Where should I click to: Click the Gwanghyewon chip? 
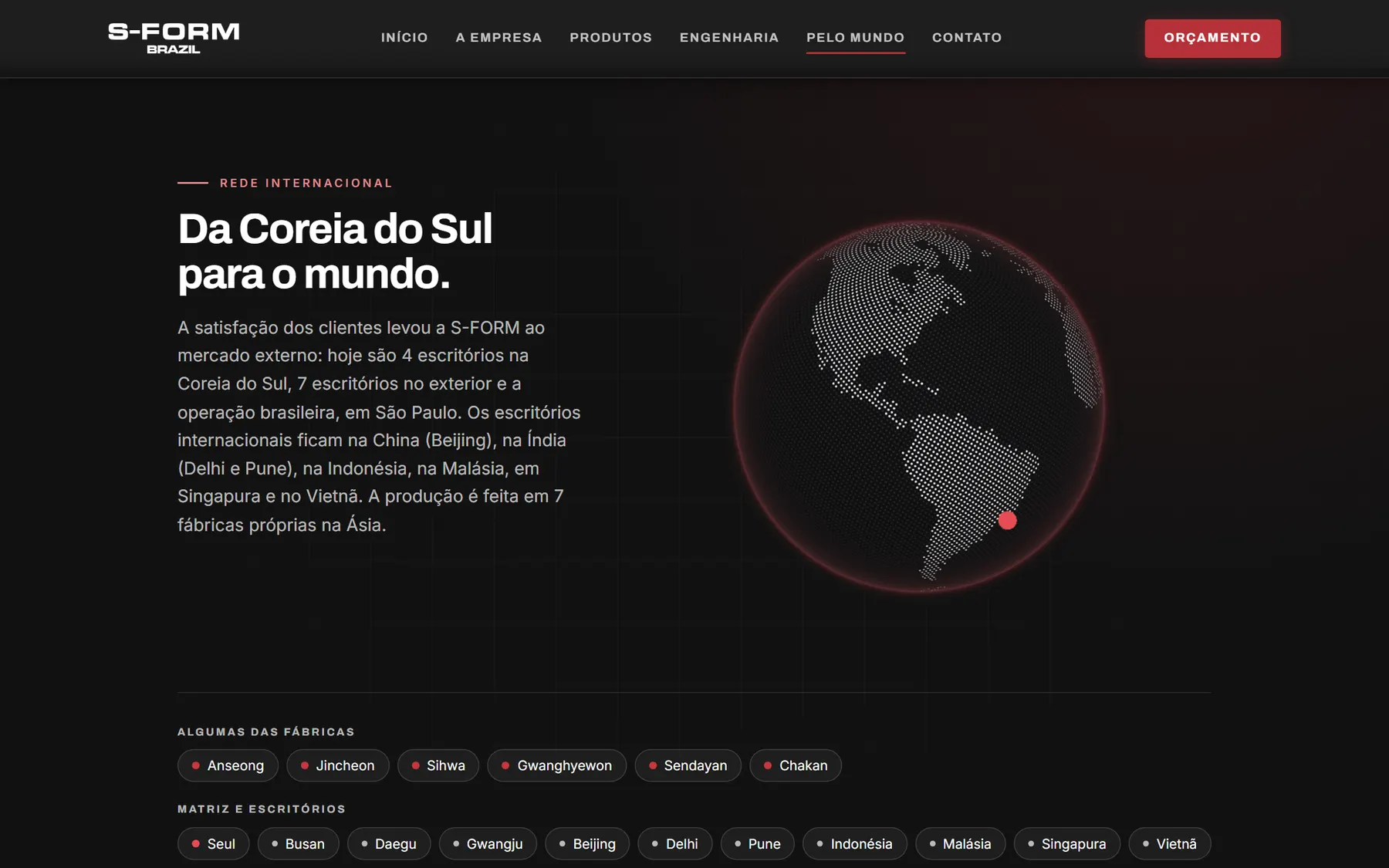556,765
